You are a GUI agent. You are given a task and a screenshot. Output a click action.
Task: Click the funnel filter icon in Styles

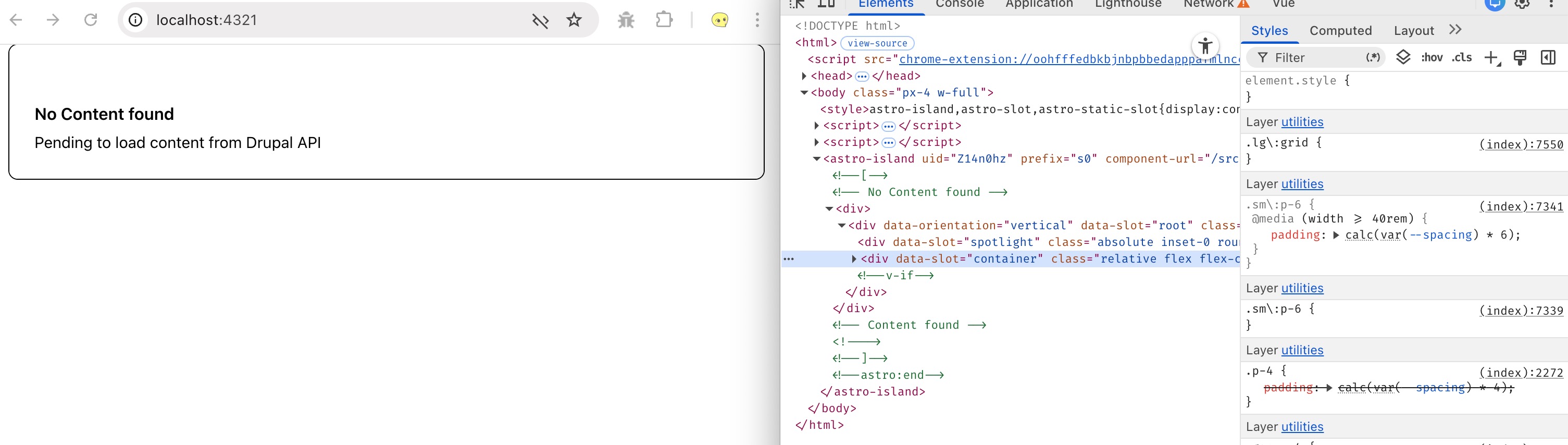coord(1263,57)
